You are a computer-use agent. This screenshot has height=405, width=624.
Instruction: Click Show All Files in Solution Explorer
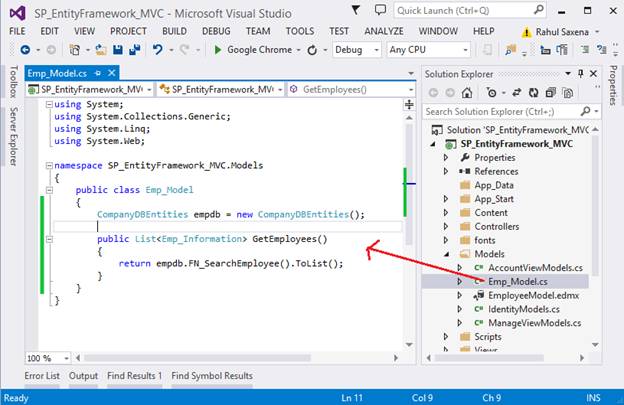567,93
